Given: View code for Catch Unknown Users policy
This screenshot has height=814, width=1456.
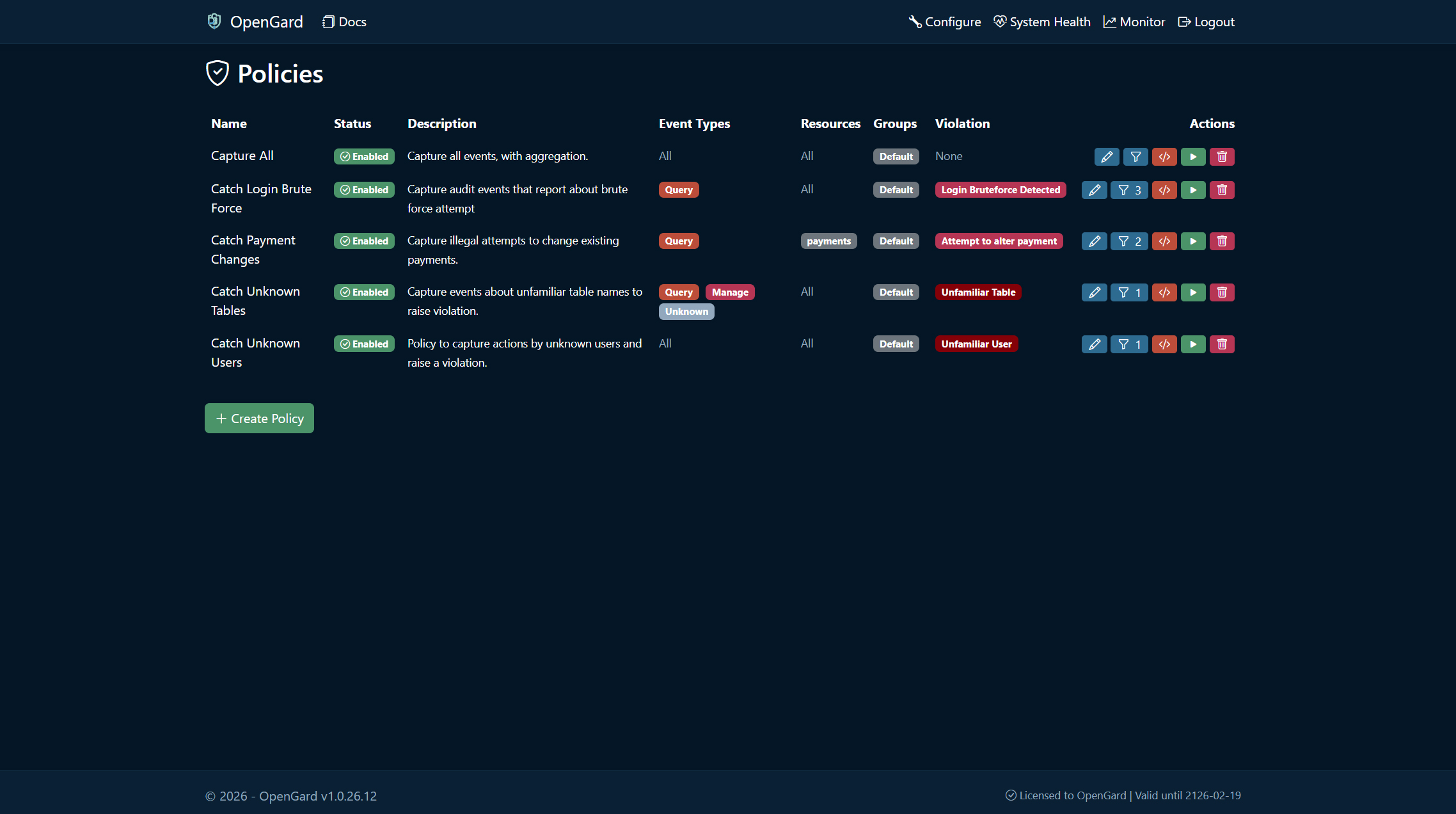Looking at the screenshot, I should (x=1164, y=344).
